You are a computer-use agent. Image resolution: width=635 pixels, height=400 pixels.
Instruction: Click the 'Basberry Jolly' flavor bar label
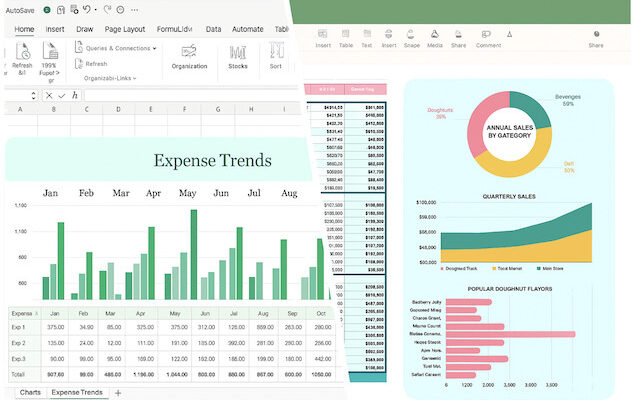click(426, 302)
